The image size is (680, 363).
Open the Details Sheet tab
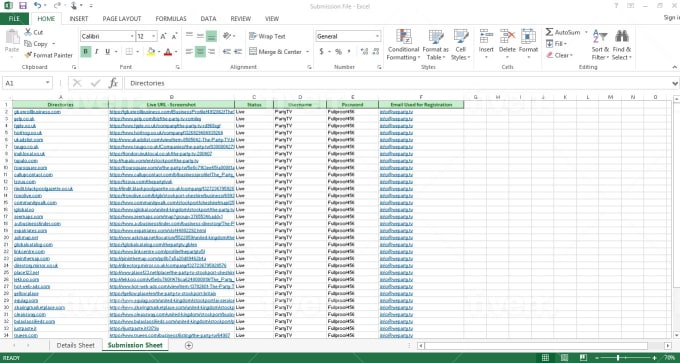[75, 345]
